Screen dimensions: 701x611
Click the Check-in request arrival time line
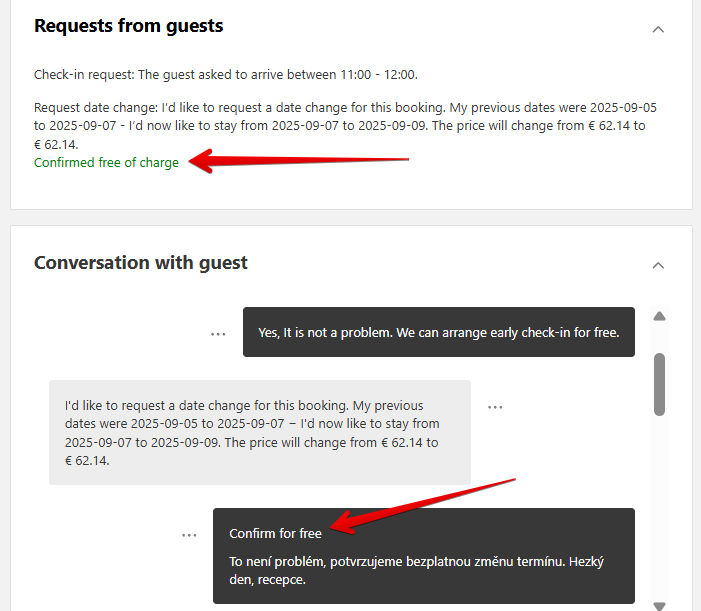226,75
